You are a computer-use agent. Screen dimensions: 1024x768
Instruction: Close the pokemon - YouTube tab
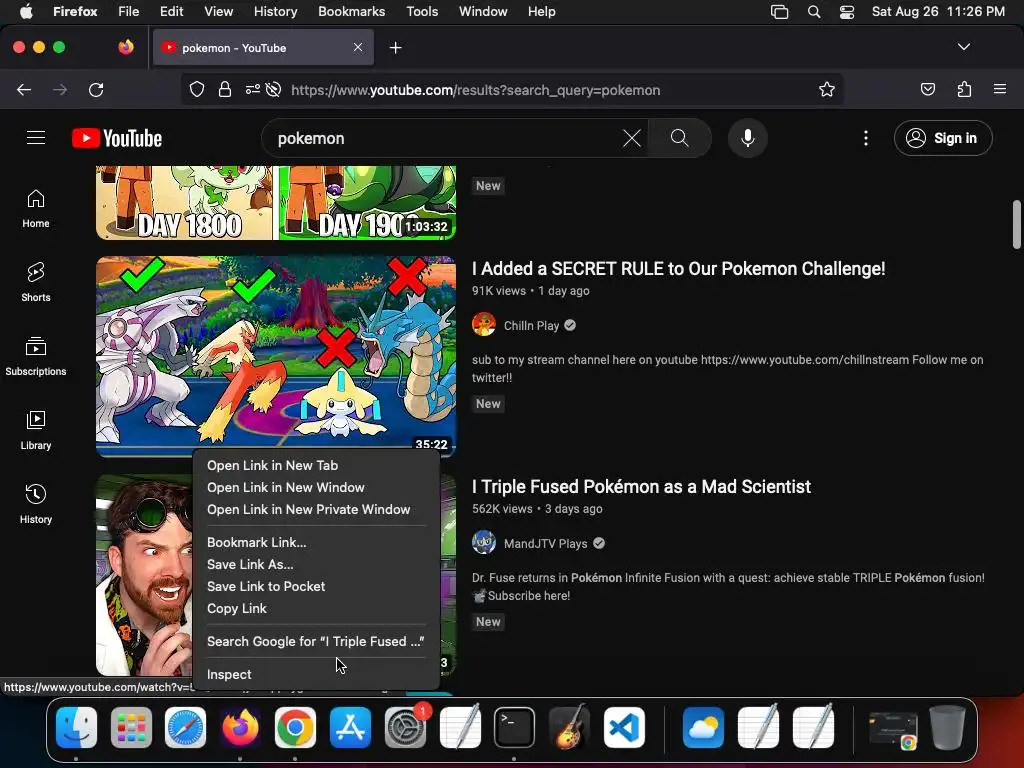pos(358,47)
